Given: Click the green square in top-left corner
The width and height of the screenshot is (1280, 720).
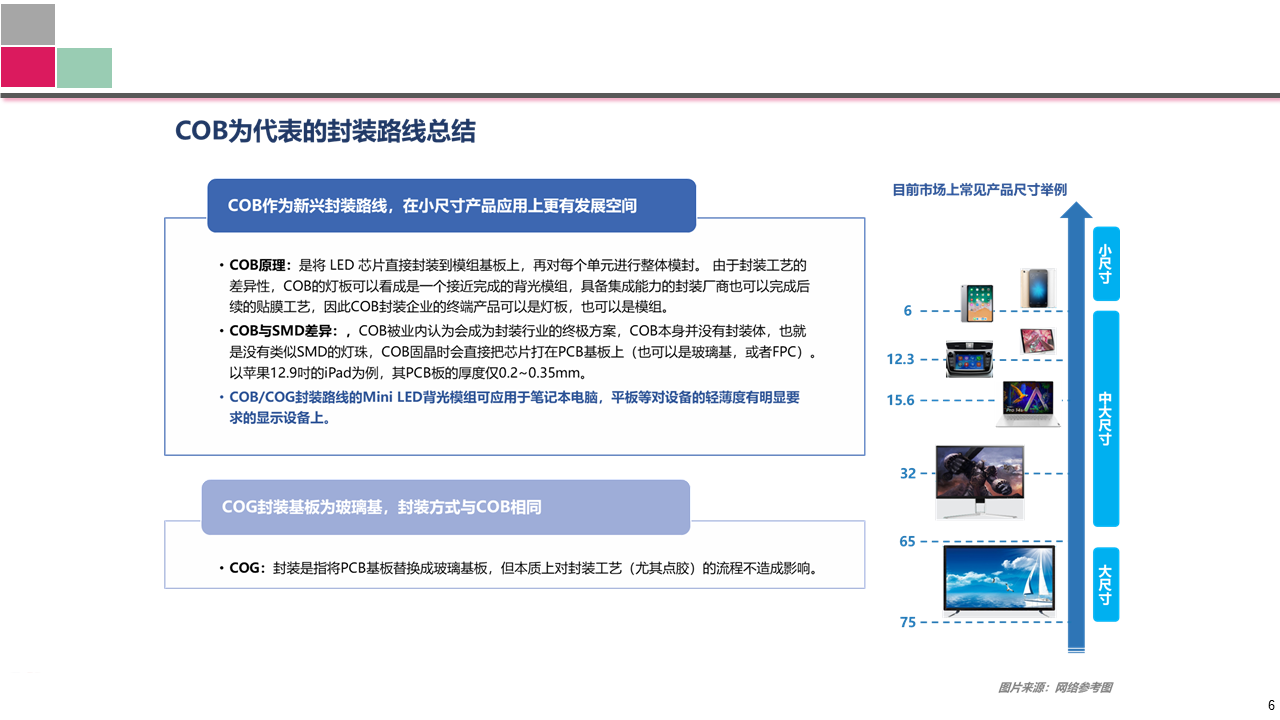Looking at the screenshot, I should pos(84,67).
